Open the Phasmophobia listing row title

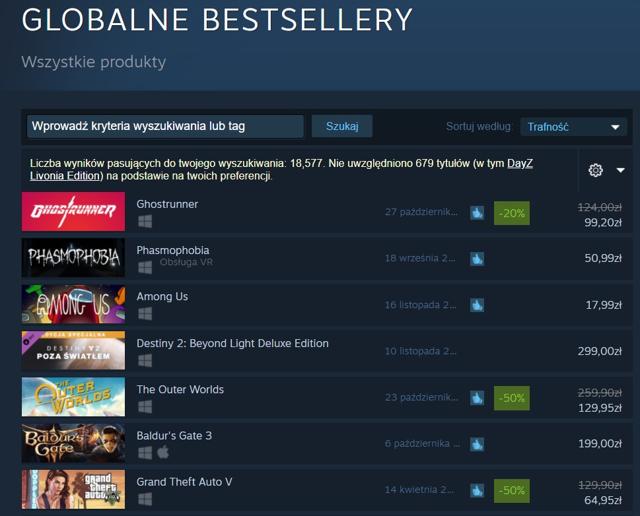pyautogui.click(x=173, y=250)
